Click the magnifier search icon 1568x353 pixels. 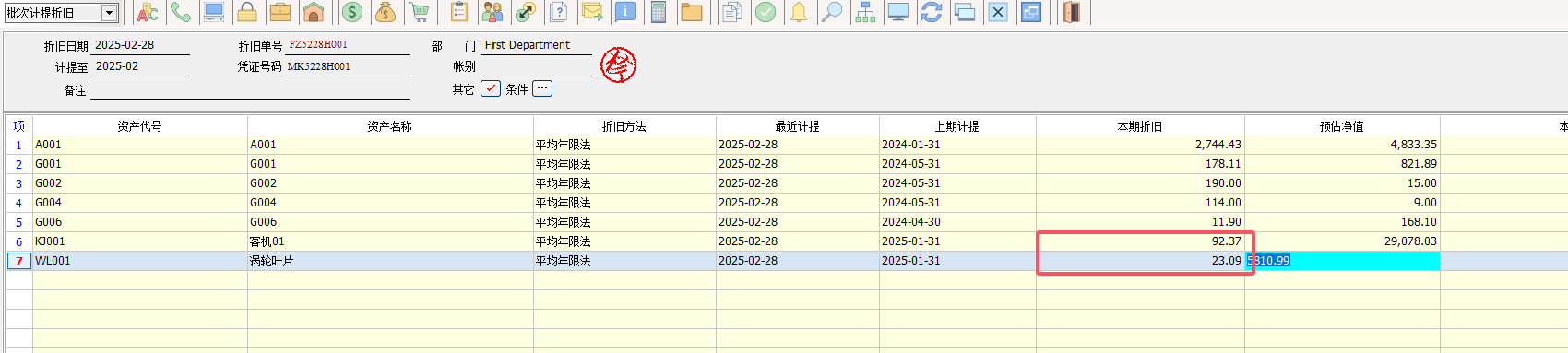click(832, 12)
